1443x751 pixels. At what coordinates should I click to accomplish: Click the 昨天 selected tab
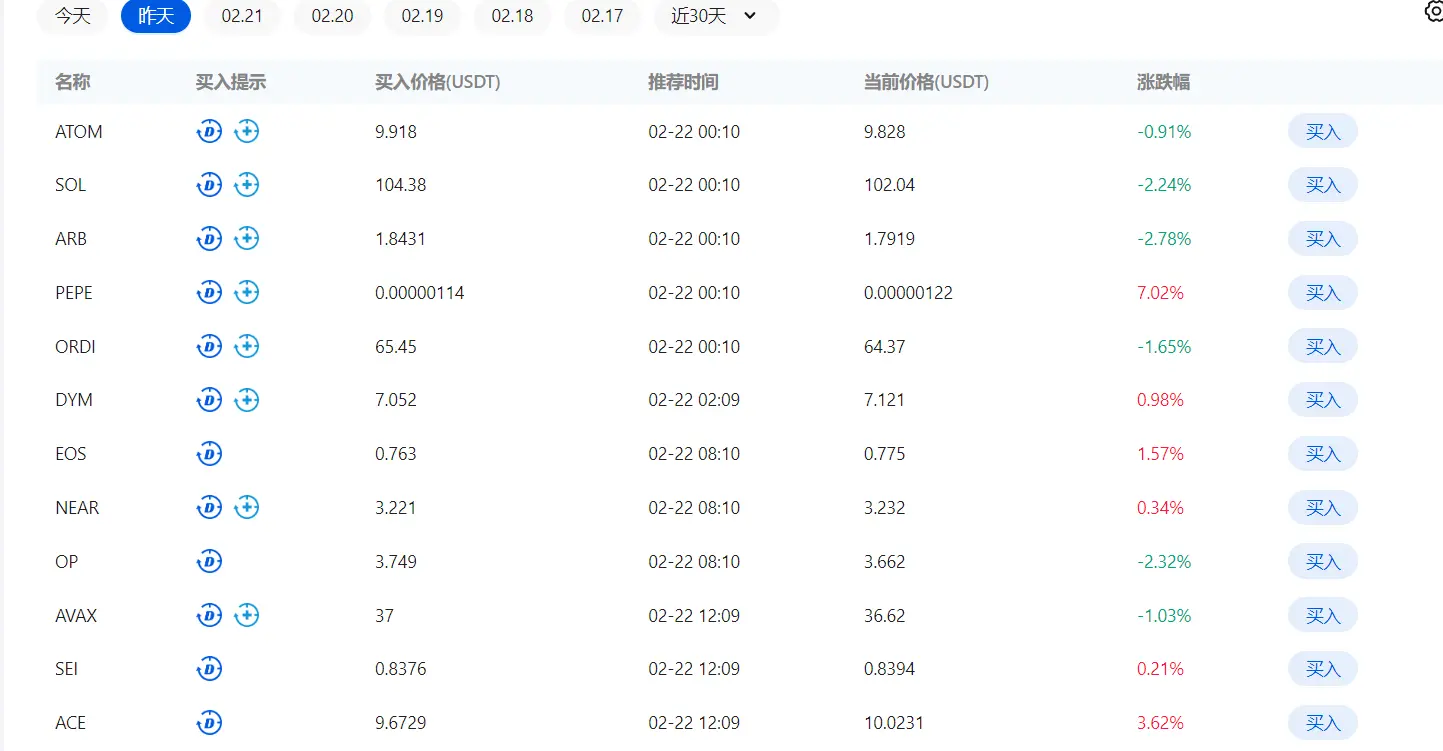156,16
